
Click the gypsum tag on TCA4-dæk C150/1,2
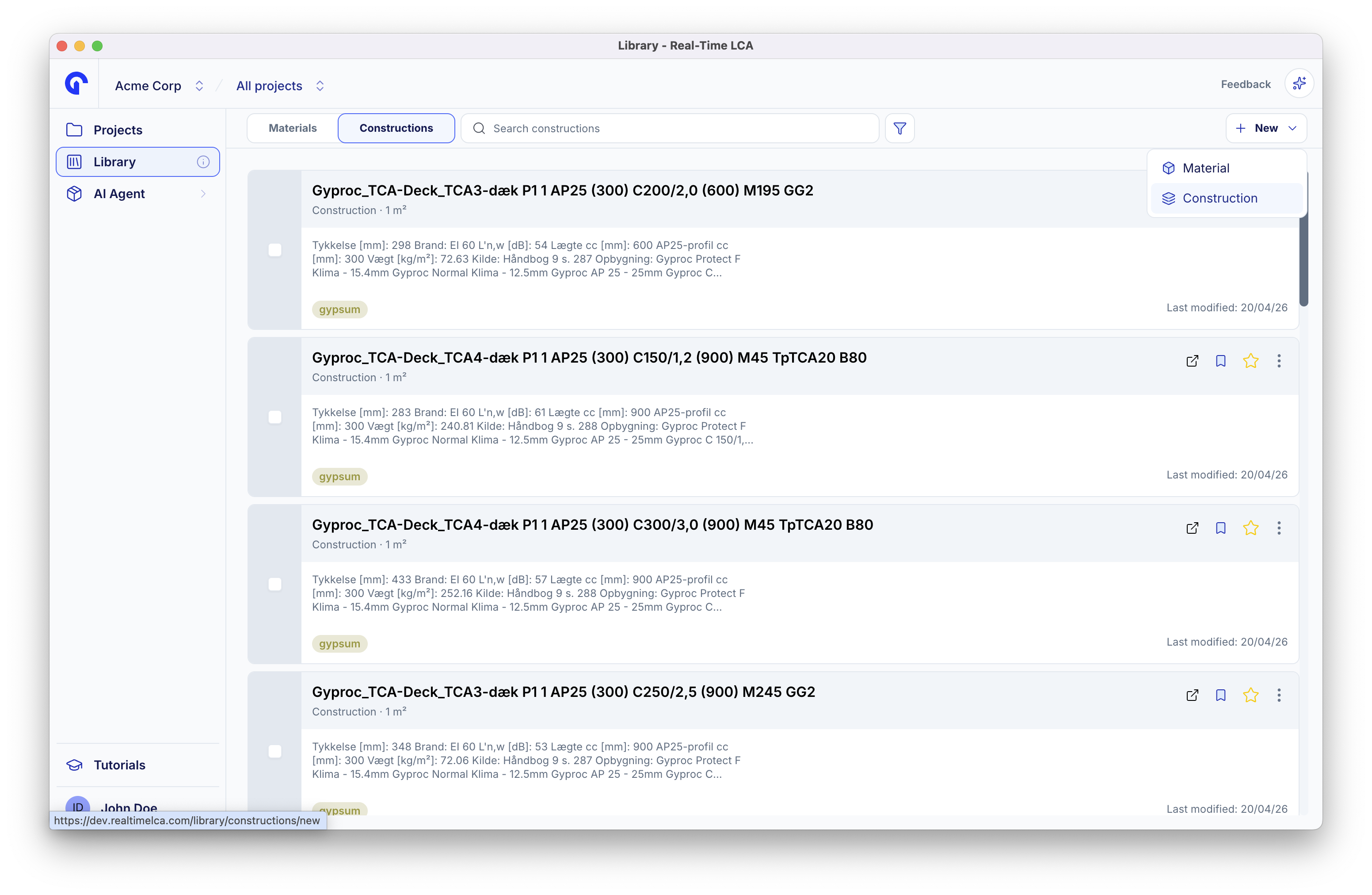coord(339,476)
